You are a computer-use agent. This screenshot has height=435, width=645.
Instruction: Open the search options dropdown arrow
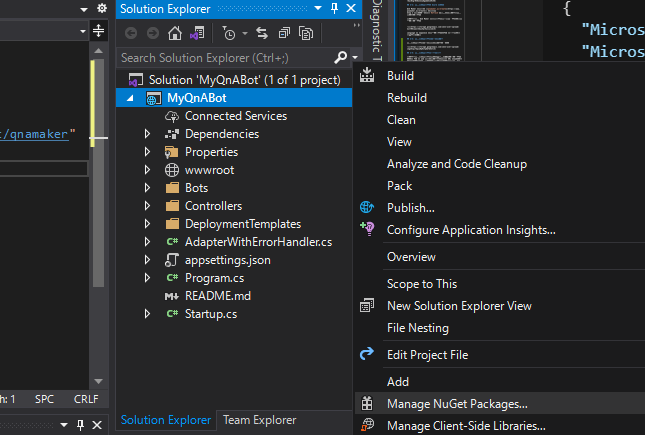tap(355, 58)
